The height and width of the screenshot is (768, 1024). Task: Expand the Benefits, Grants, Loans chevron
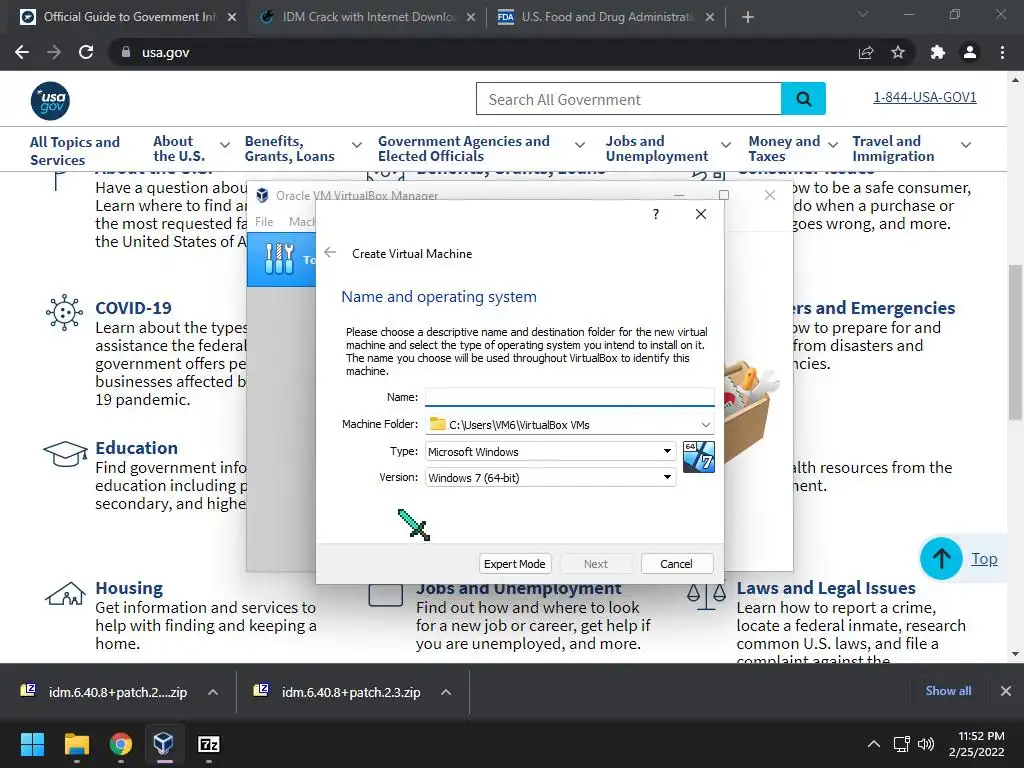coord(357,145)
